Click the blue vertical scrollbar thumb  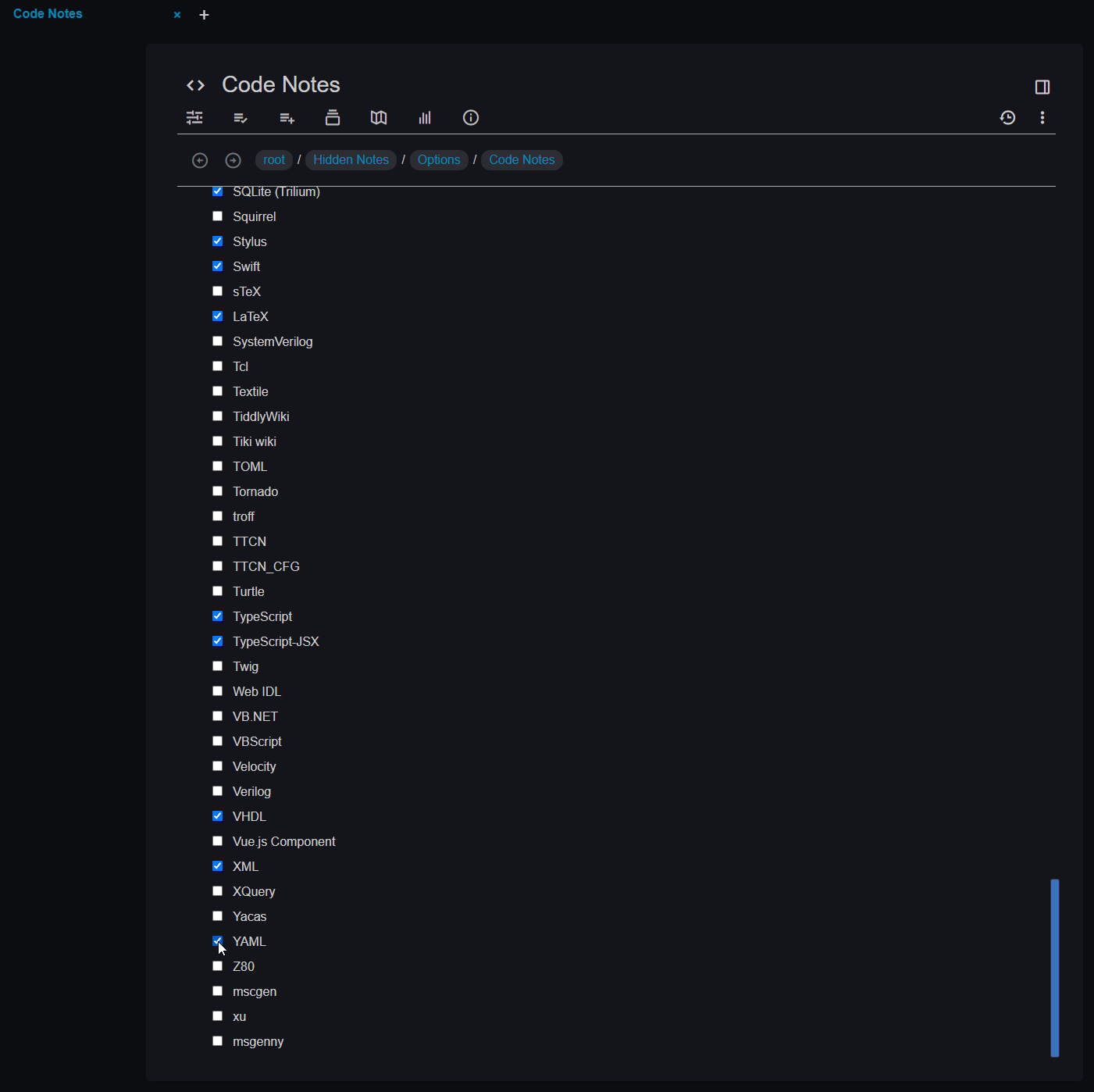(1055, 969)
